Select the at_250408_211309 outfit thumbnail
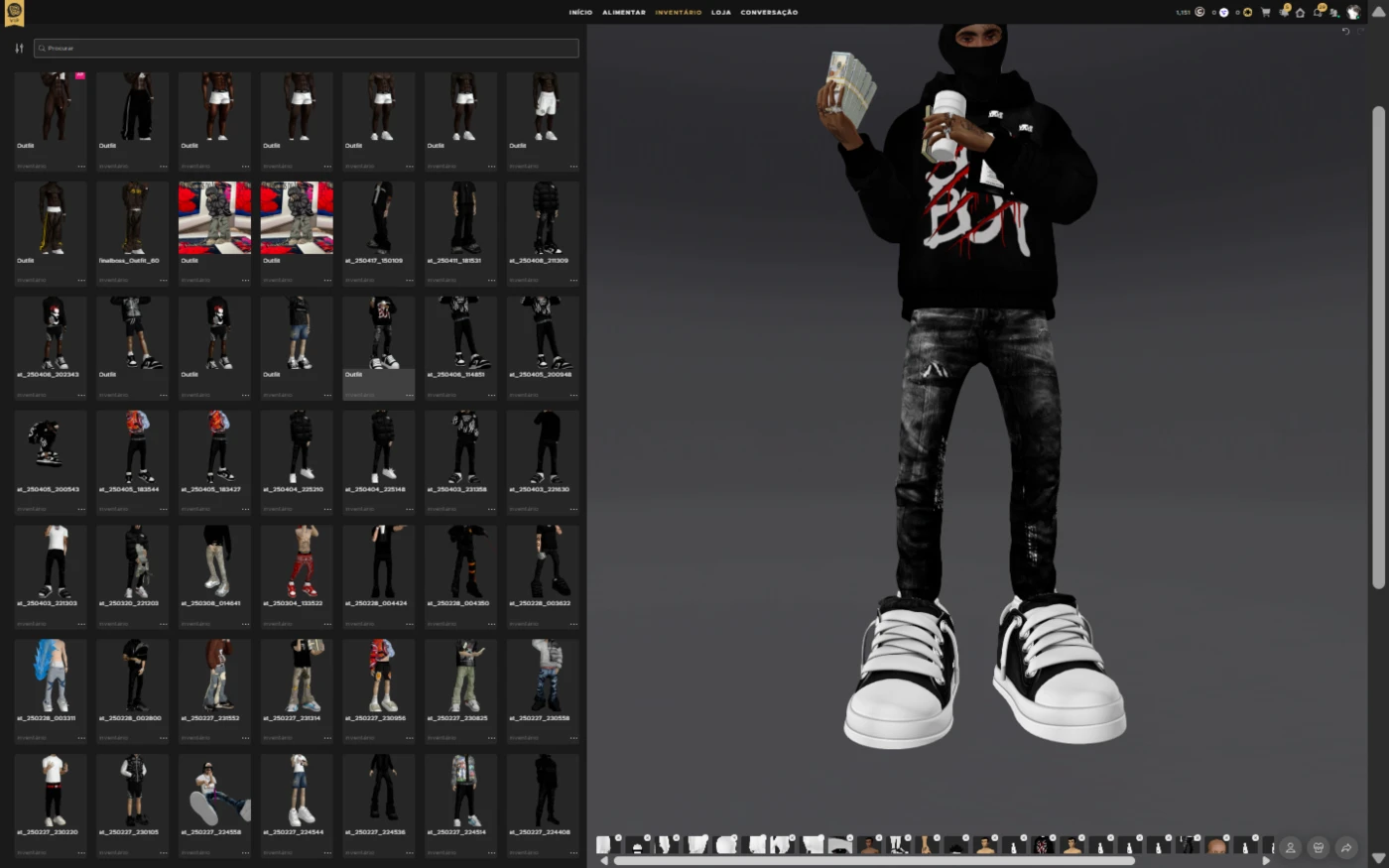The image size is (1389, 868). click(x=543, y=217)
